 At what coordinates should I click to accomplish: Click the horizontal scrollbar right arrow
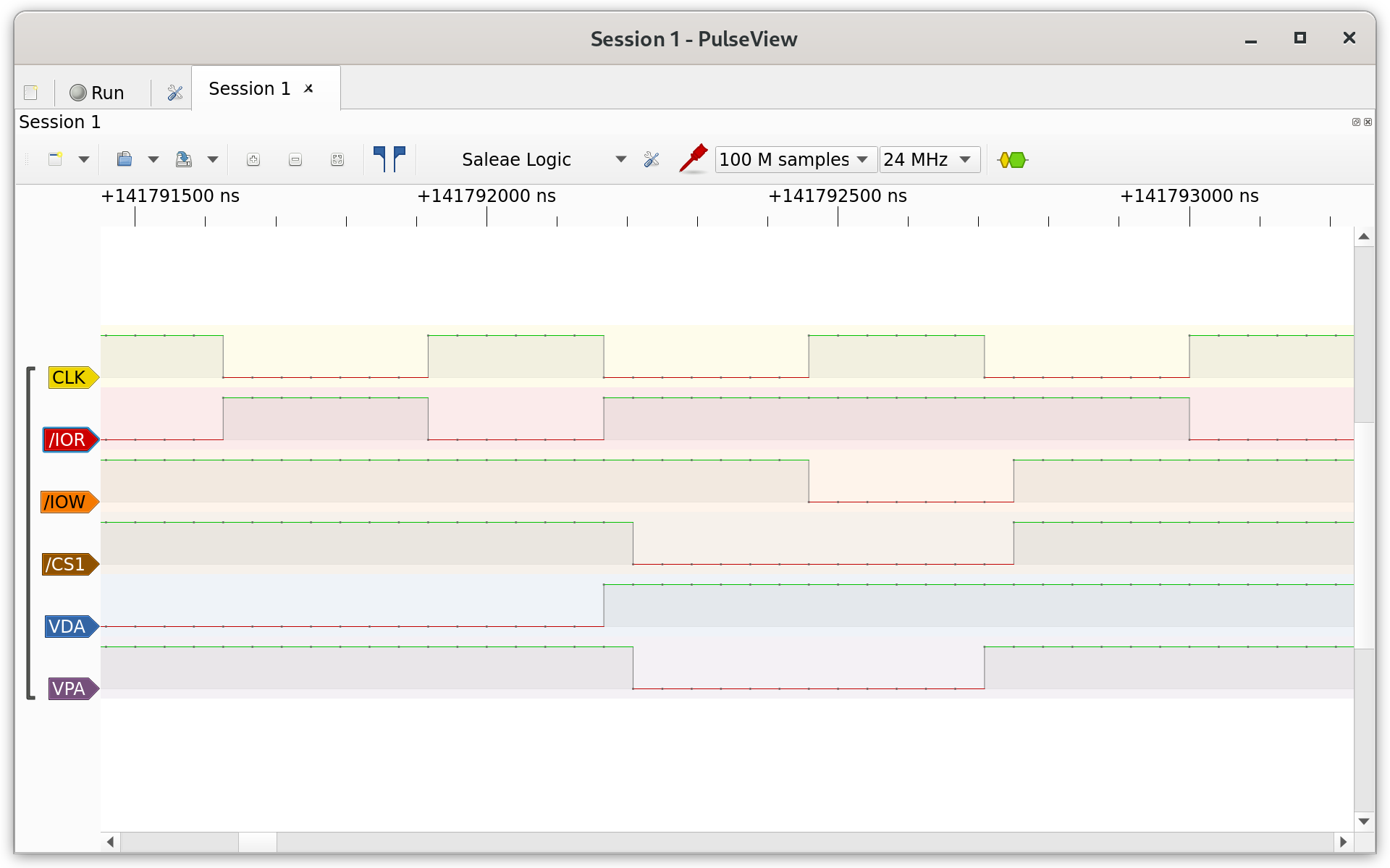(x=1344, y=842)
